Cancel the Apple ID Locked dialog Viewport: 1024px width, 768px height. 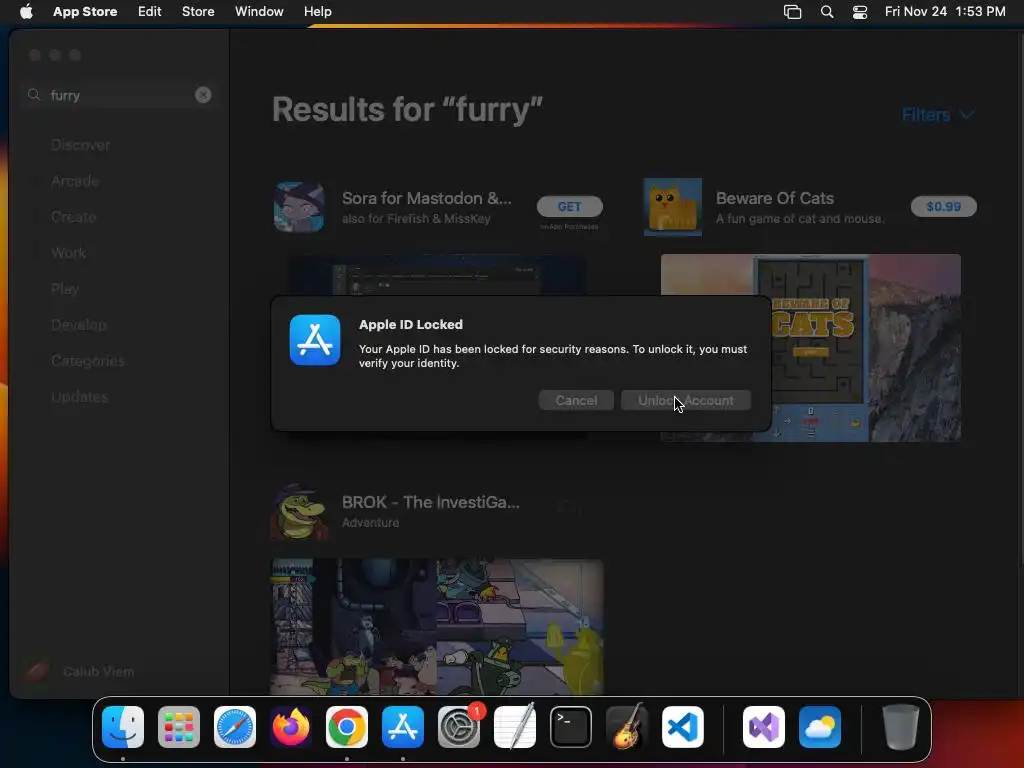click(576, 400)
